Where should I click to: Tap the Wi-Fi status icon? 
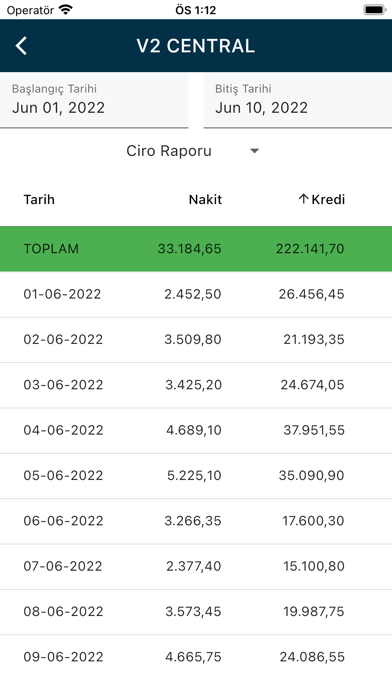pyautogui.click(x=66, y=10)
